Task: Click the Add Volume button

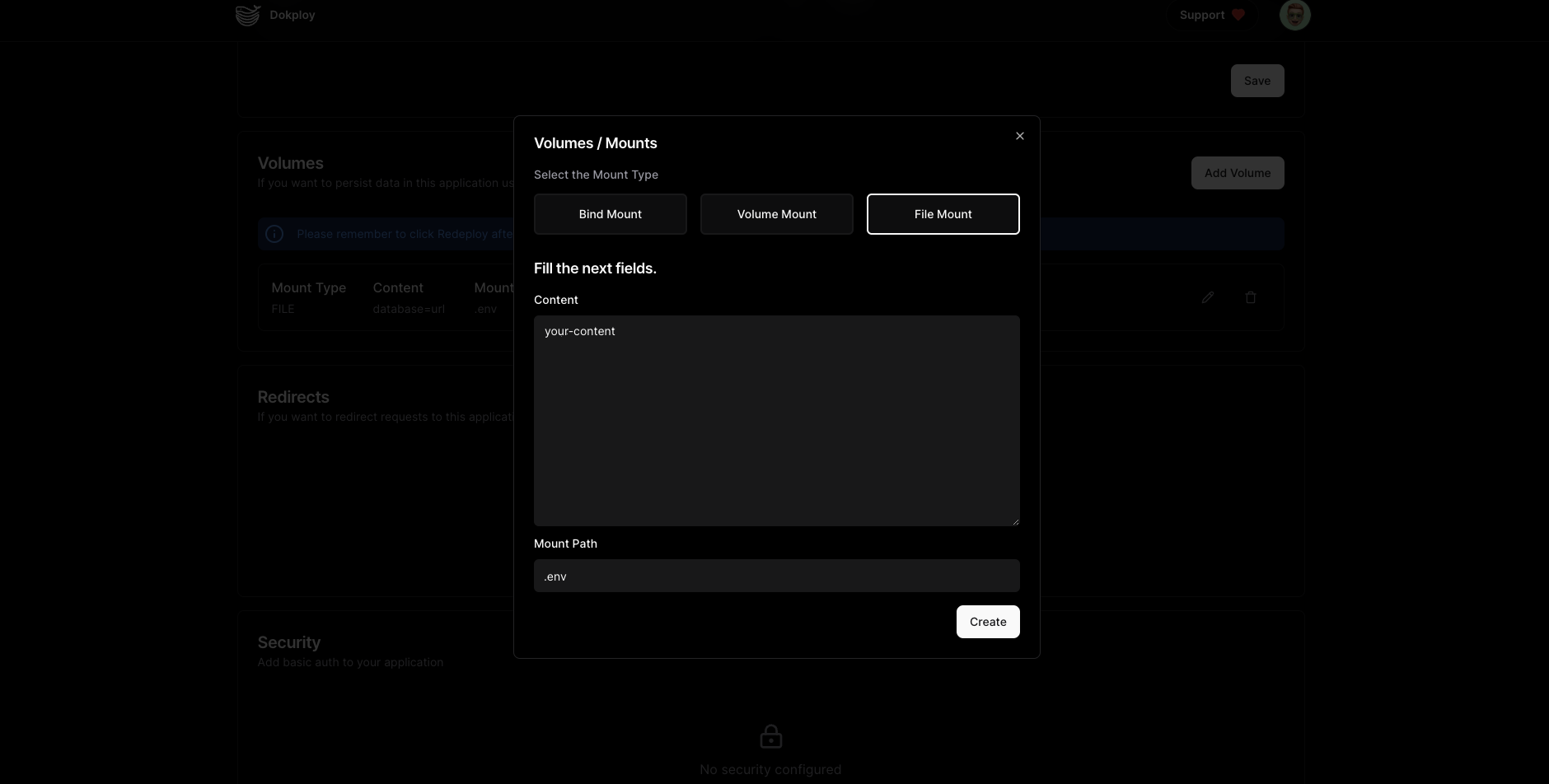Action: click(x=1238, y=173)
